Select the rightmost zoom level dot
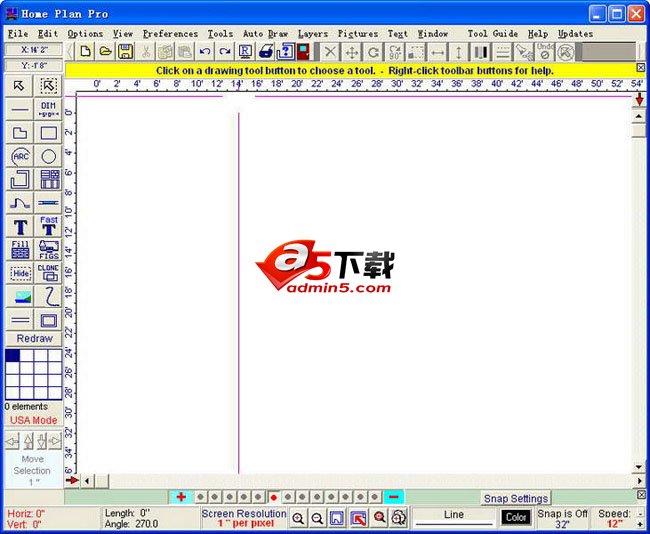This screenshot has width=650, height=534. 375,497
